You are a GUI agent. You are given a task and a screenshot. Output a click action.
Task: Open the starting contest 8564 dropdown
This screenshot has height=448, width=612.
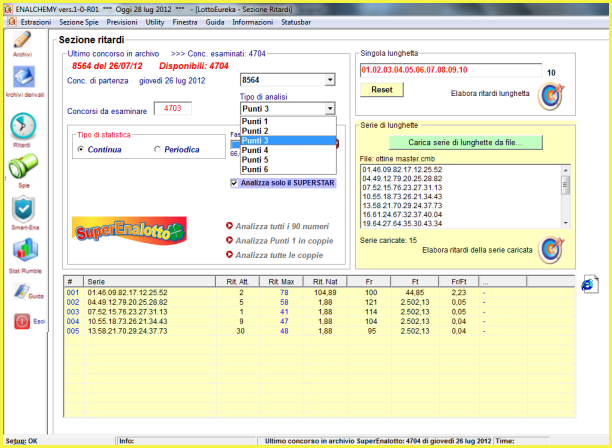click(330, 80)
